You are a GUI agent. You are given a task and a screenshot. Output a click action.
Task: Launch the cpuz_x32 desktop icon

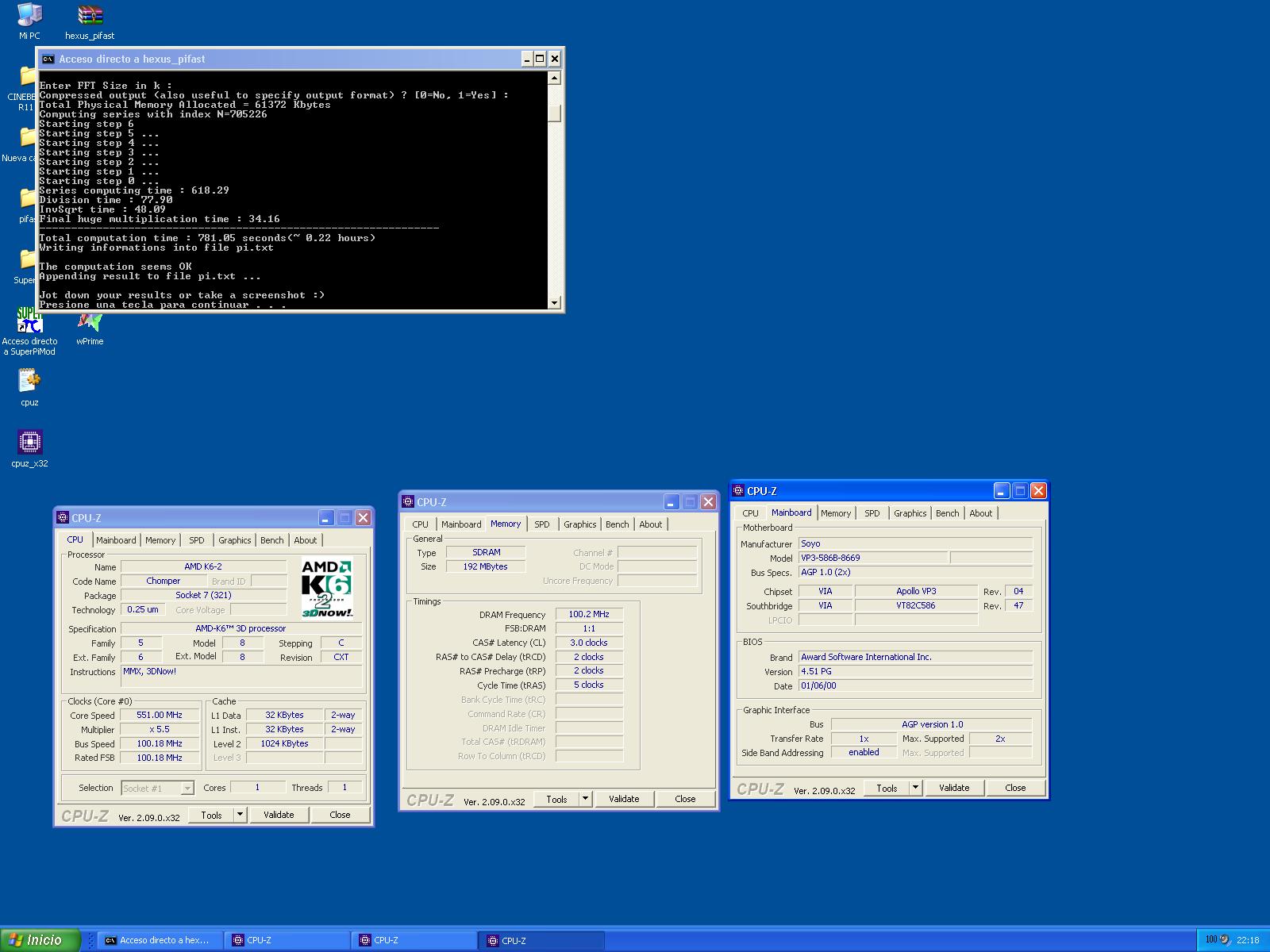click(x=29, y=449)
